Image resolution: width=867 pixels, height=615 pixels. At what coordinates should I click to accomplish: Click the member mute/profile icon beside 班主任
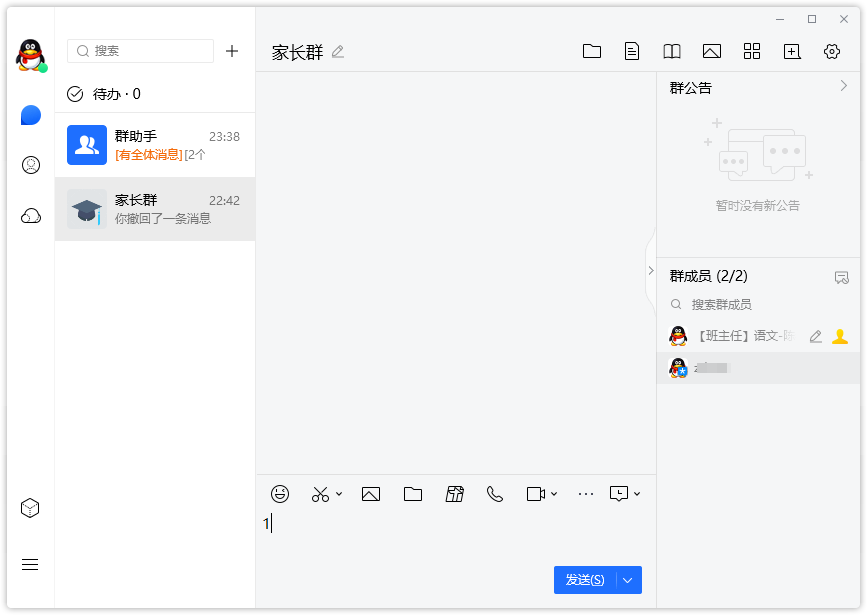[x=840, y=337]
